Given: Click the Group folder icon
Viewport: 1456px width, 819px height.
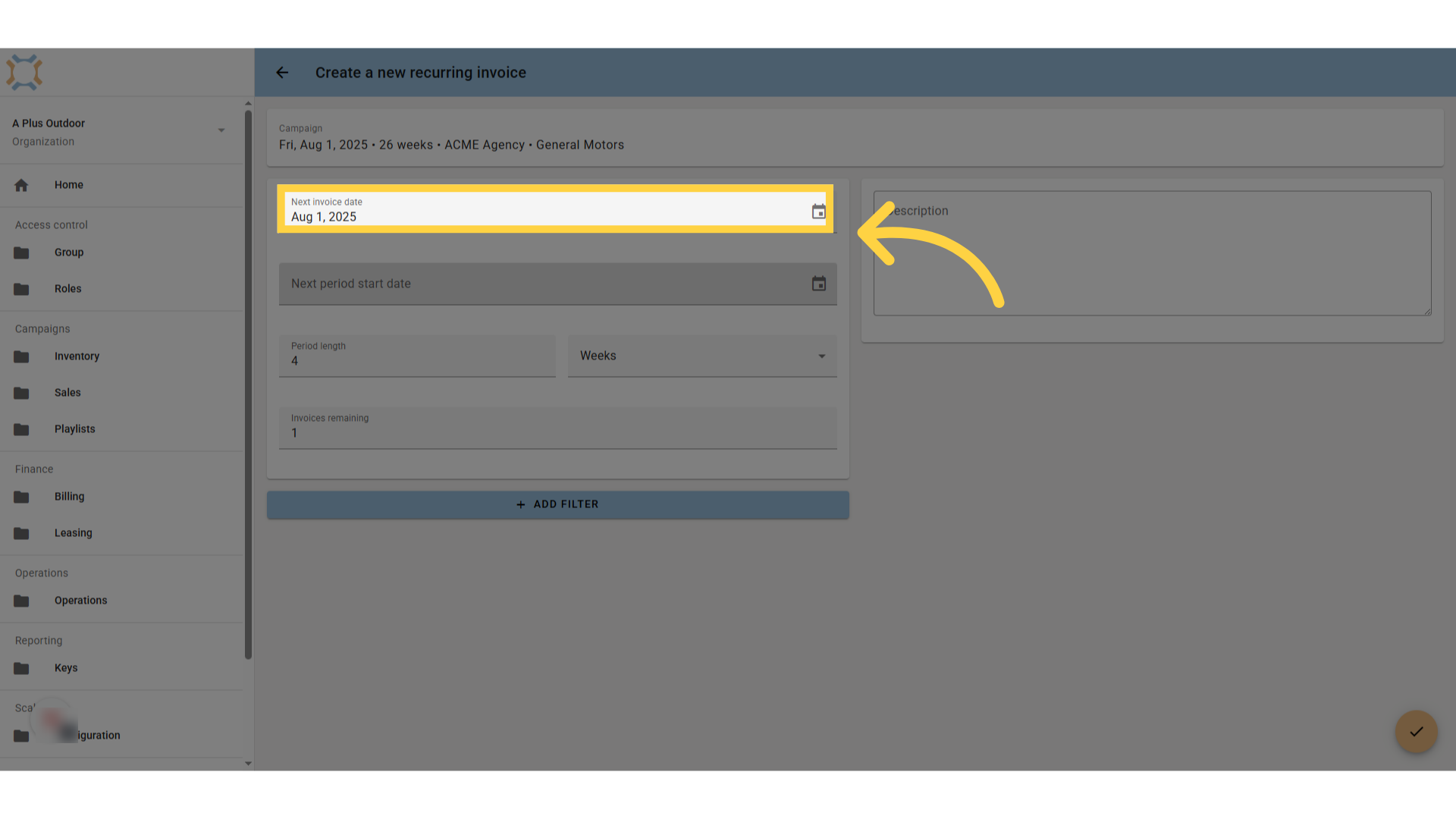Looking at the screenshot, I should [x=21, y=253].
